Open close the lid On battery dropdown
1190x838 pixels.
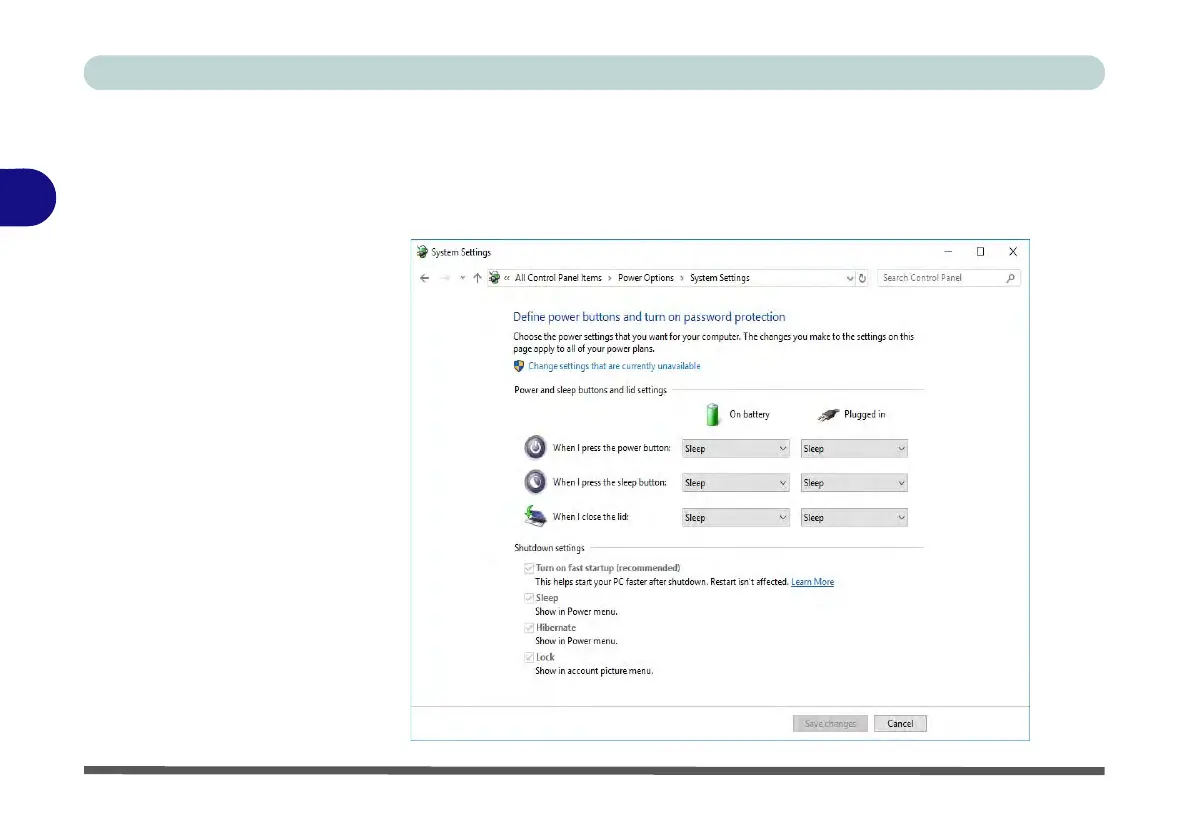pyautogui.click(x=735, y=518)
